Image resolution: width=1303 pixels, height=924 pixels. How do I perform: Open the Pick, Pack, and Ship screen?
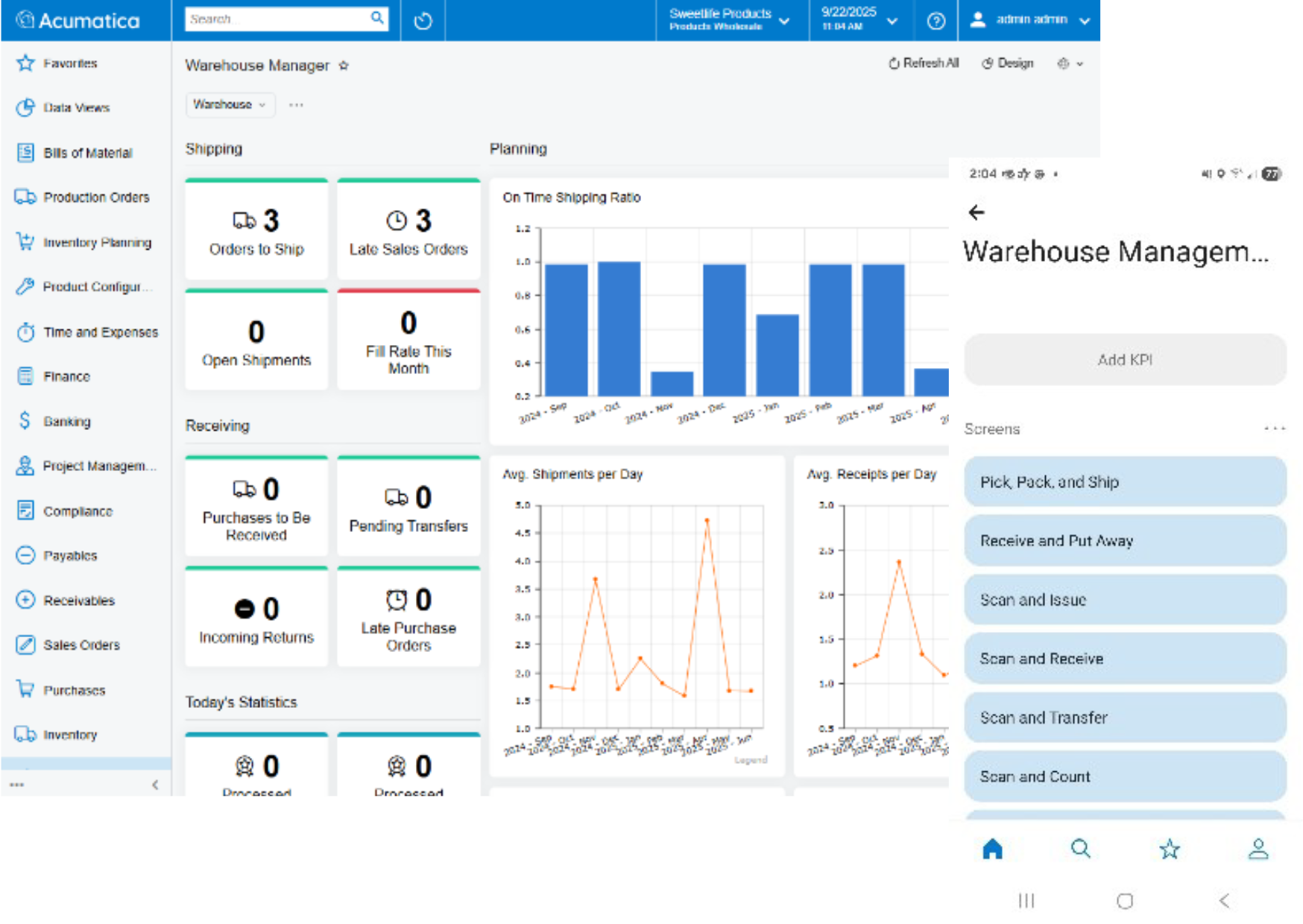click(x=1124, y=482)
